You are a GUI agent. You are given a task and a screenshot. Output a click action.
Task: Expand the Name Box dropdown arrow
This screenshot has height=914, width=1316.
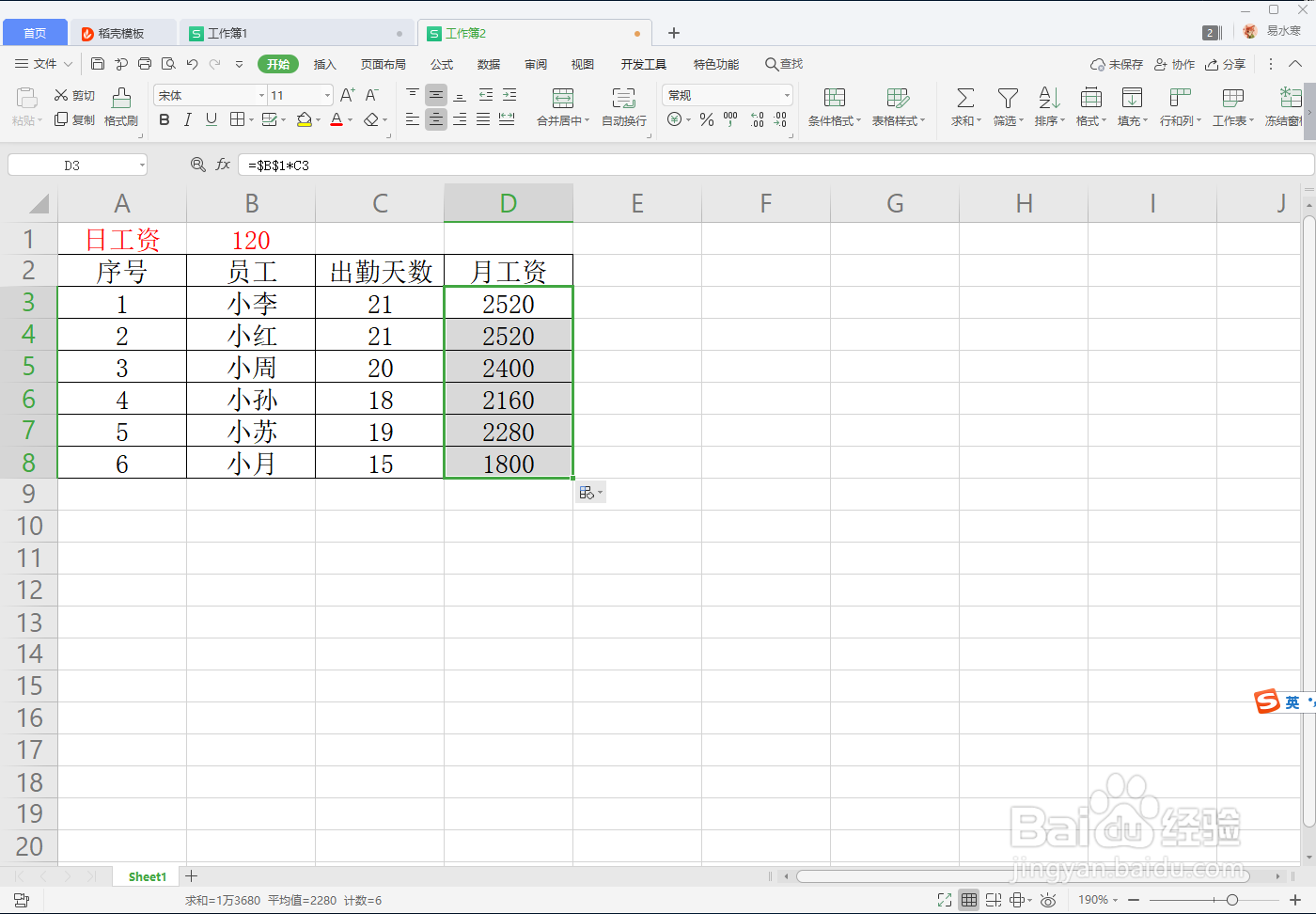142,165
